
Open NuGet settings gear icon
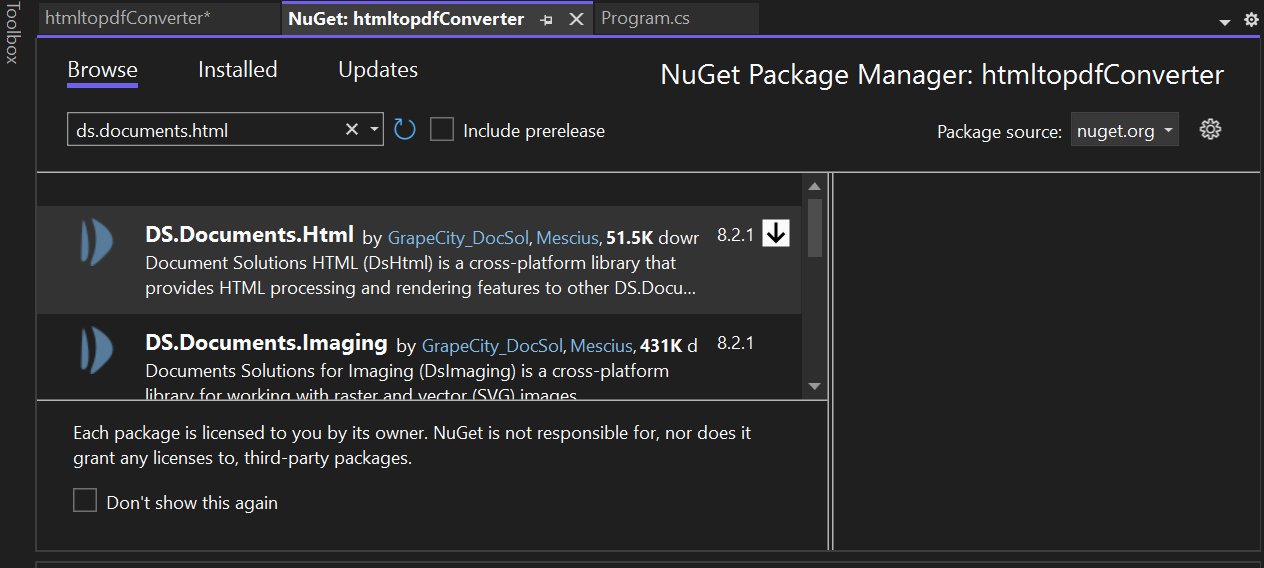(1210, 129)
